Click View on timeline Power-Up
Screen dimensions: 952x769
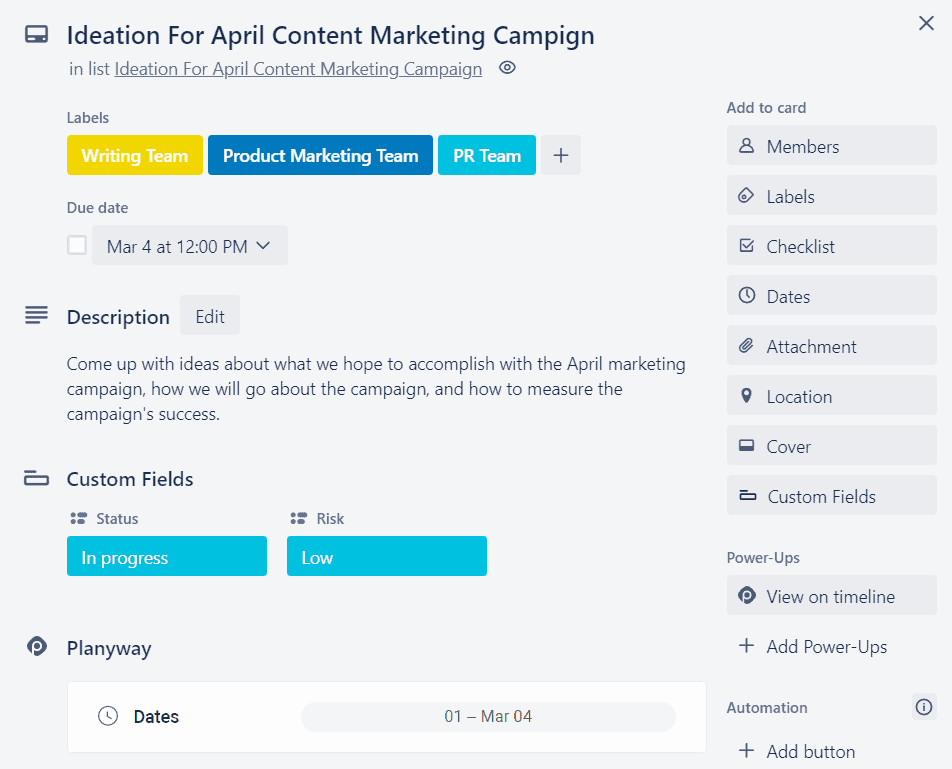click(x=831, y=595)
